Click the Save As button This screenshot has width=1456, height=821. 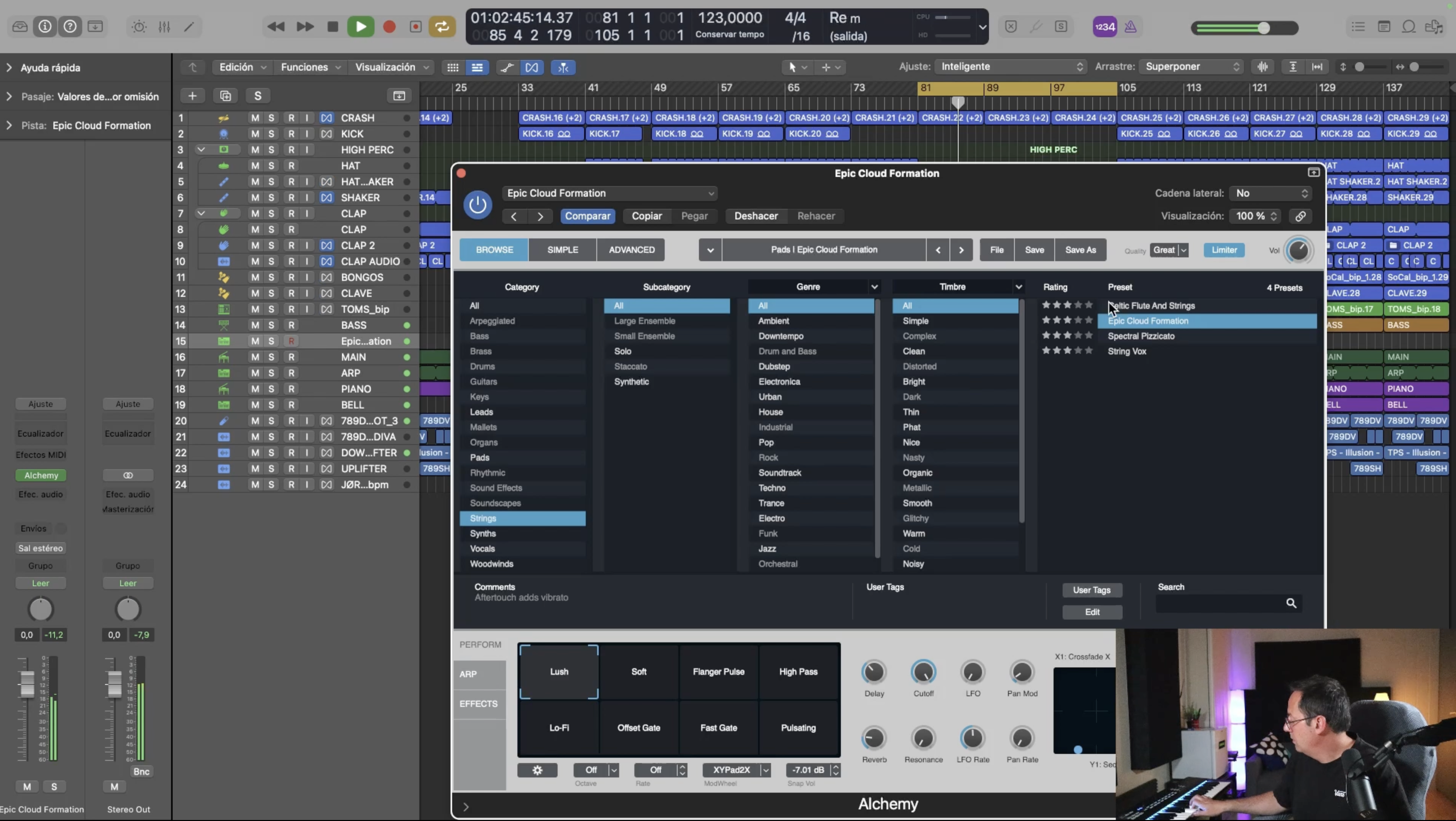(1080, 250)
